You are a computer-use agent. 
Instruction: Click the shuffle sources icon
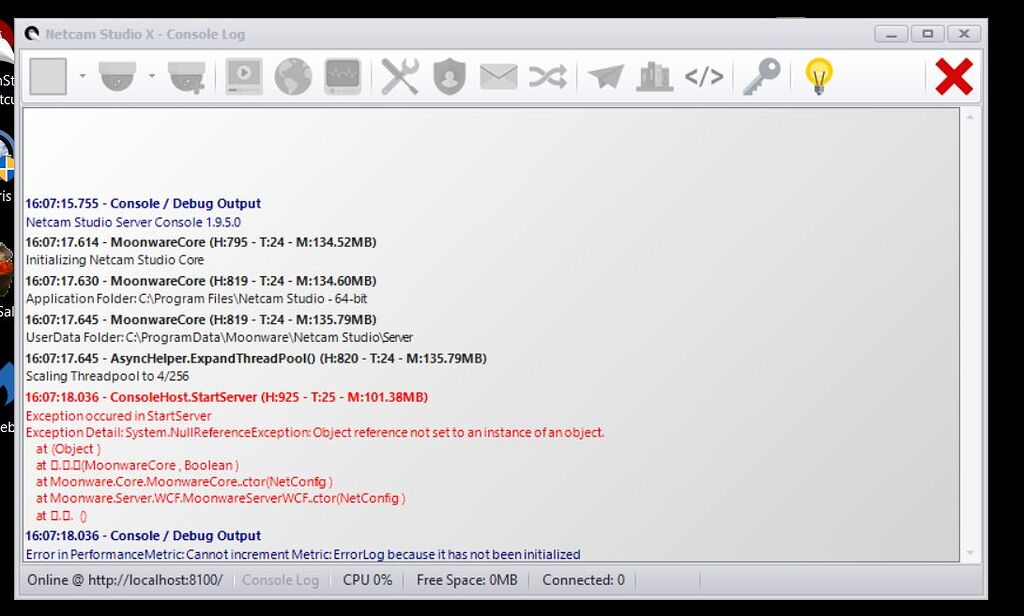pyautogui.click(x=547, y=77)
